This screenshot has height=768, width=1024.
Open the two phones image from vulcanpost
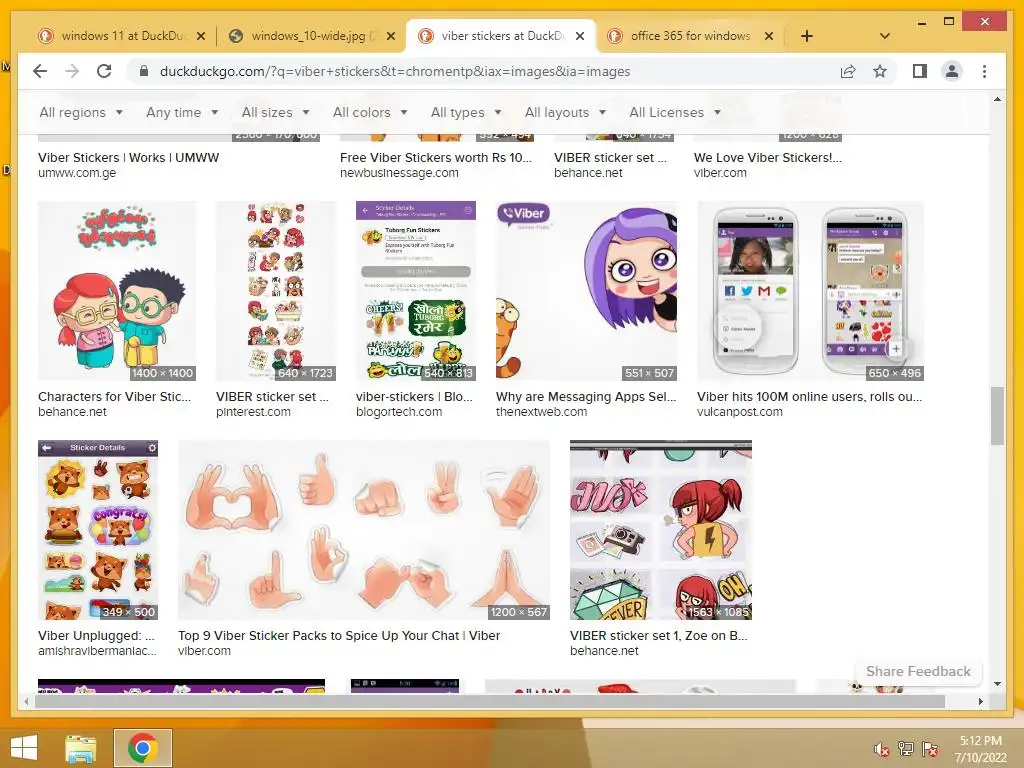pos(810,291)
